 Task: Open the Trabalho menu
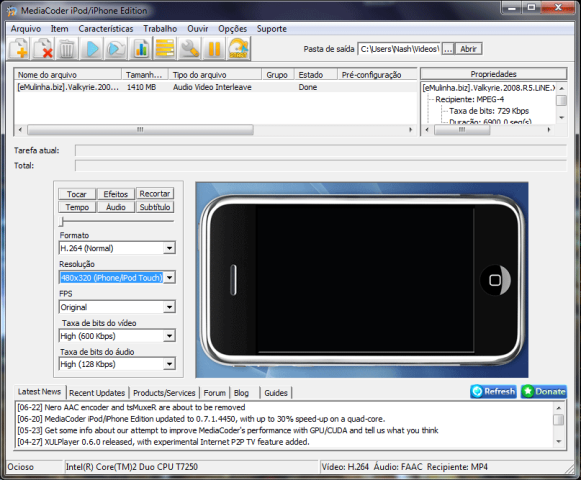pyautogui.click(x=160, y=29)
